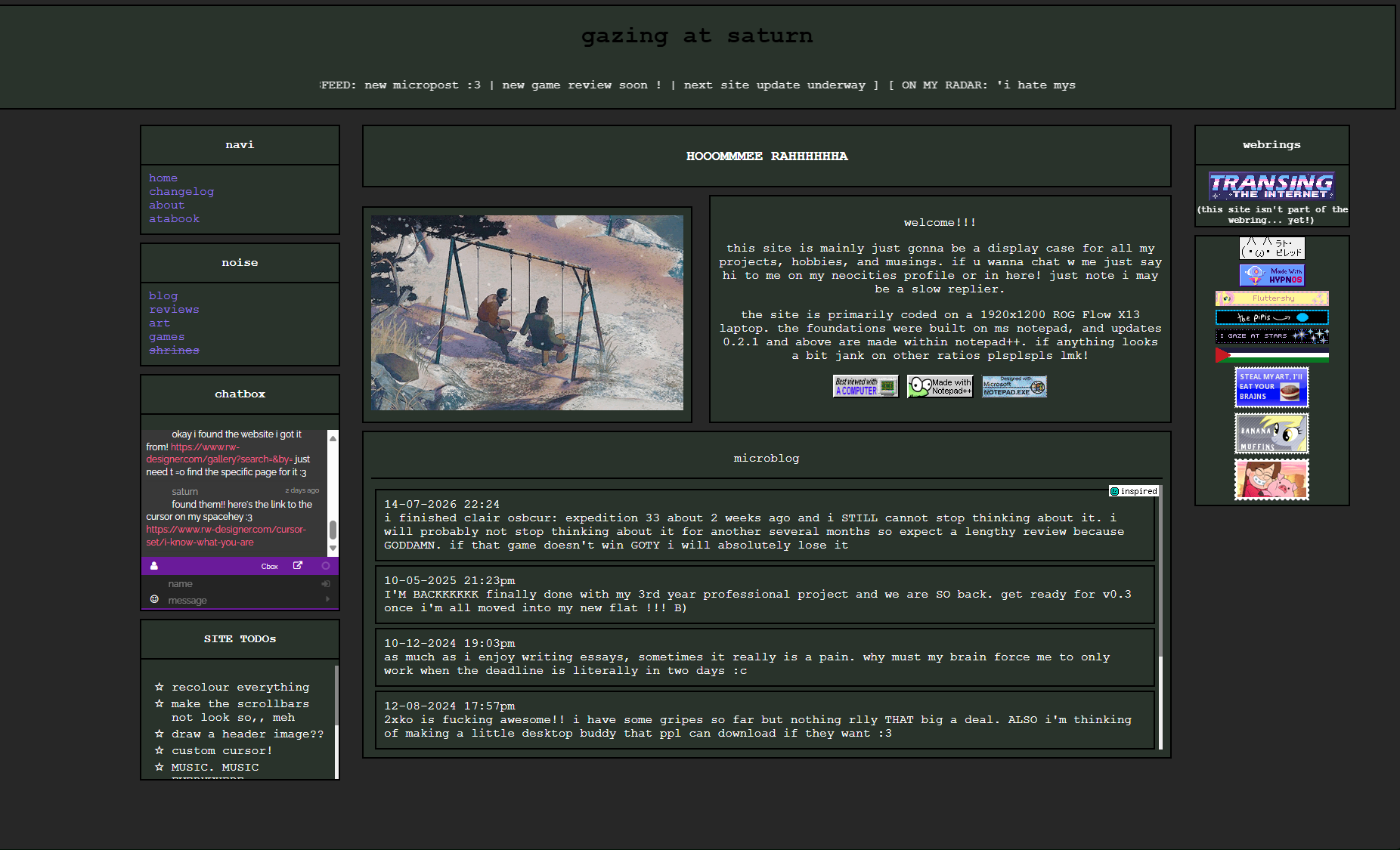Click the 10-12-2024 microblog post

tap(765, 657)
